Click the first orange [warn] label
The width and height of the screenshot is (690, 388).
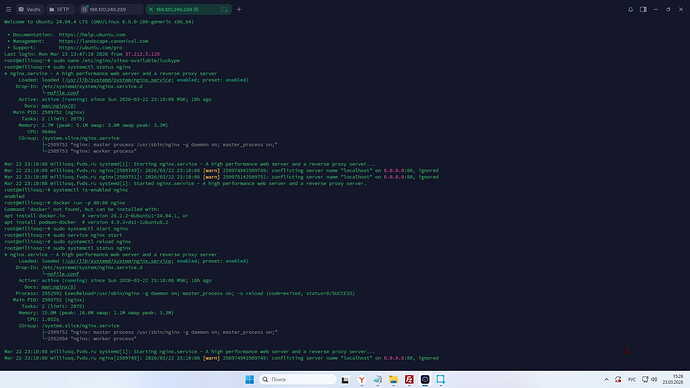click(211, 171)
